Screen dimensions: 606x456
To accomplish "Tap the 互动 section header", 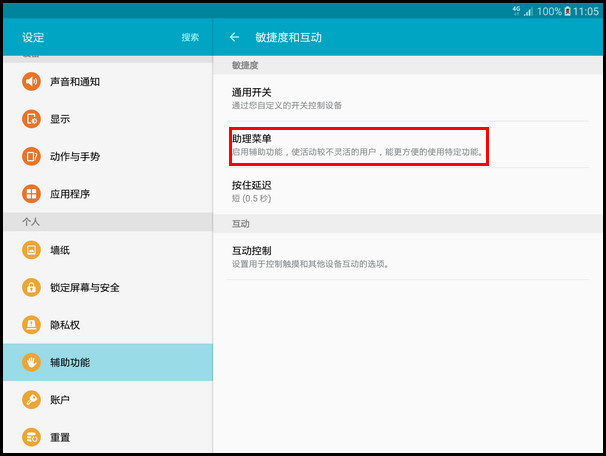I will coord(240,224).
